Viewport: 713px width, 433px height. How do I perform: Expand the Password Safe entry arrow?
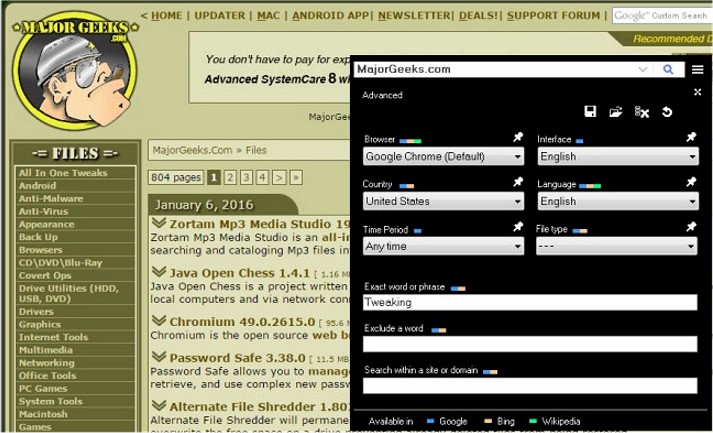159,357
